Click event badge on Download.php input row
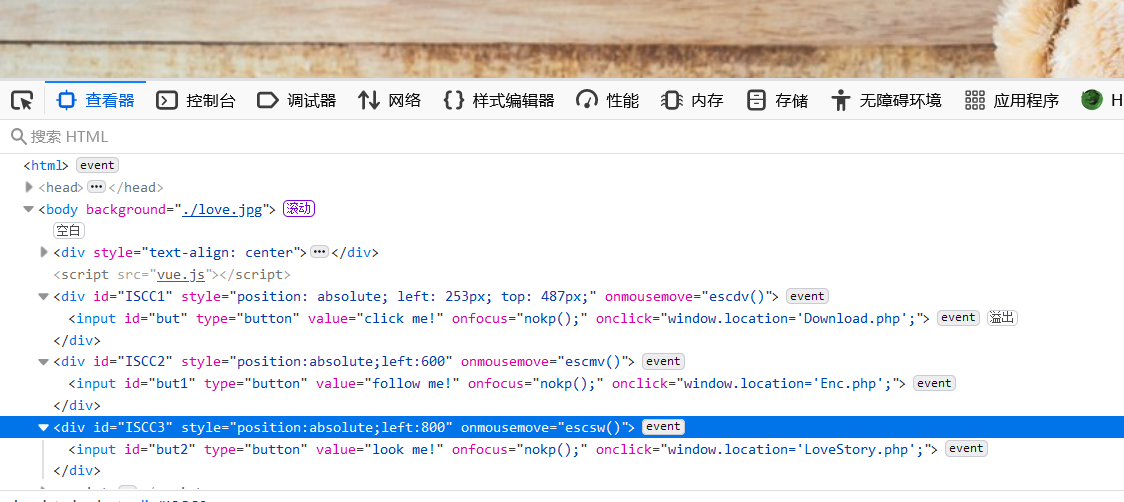 point(959,318)
